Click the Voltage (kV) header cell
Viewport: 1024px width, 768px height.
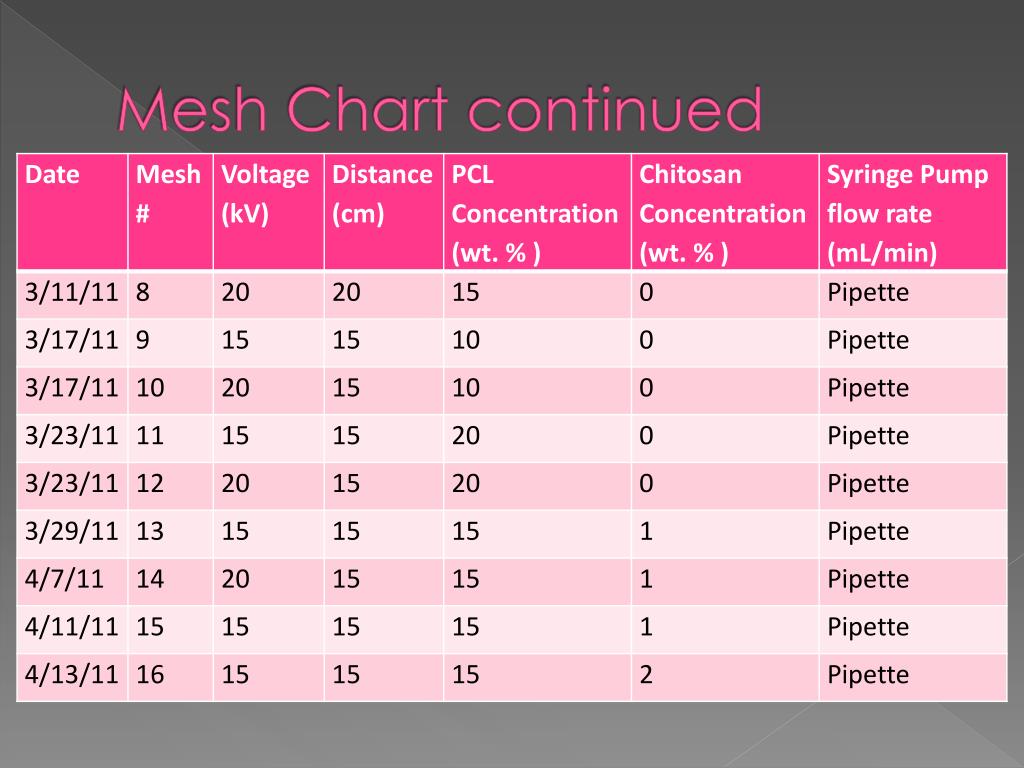[268, 212]
